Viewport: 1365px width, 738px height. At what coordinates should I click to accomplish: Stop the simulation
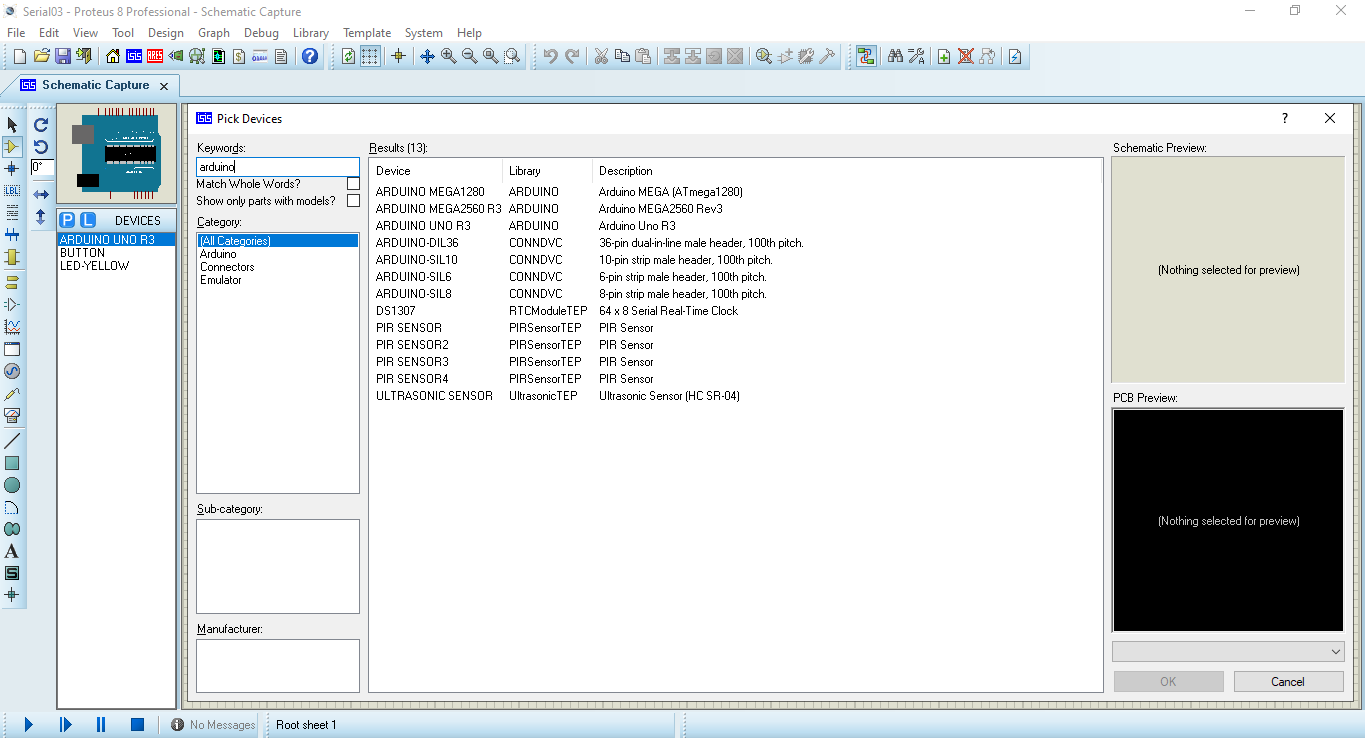coord(138,725)
